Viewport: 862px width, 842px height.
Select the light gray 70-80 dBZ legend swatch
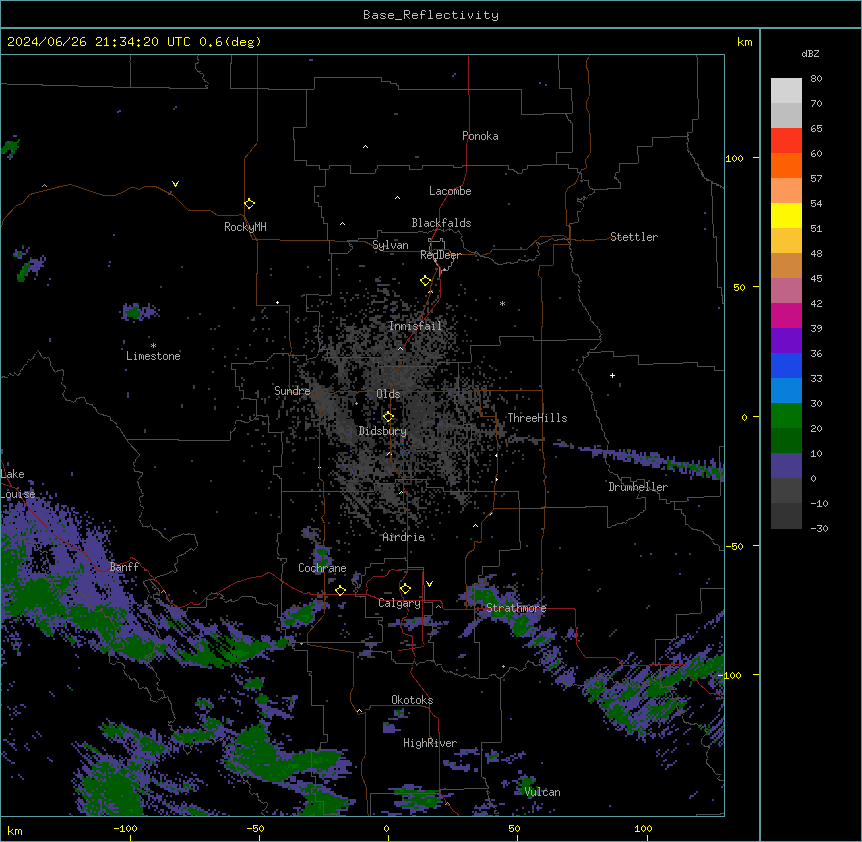pyautogui.click(x=786, y=91)
